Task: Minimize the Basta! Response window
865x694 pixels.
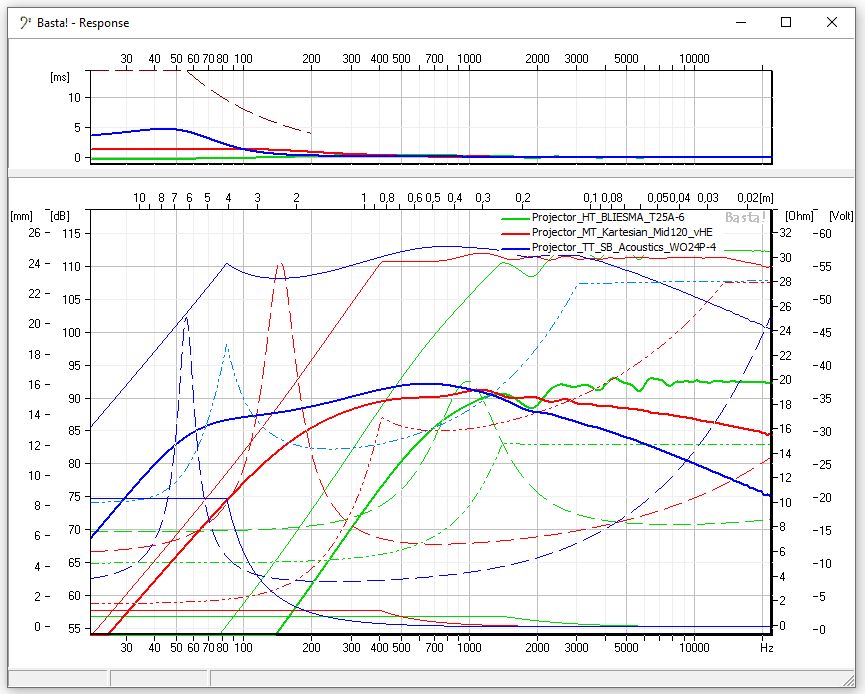Action: [740, 22]
